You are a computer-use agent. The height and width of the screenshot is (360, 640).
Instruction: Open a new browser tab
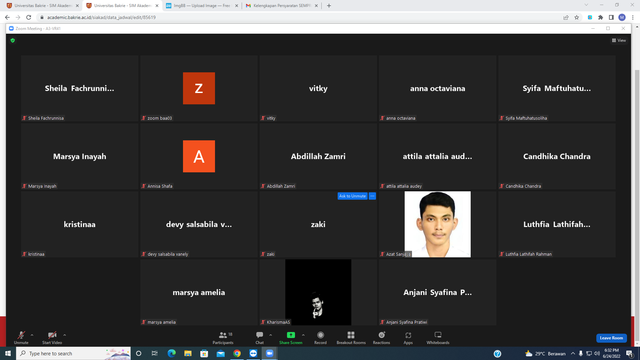click(x=329, y=6)
